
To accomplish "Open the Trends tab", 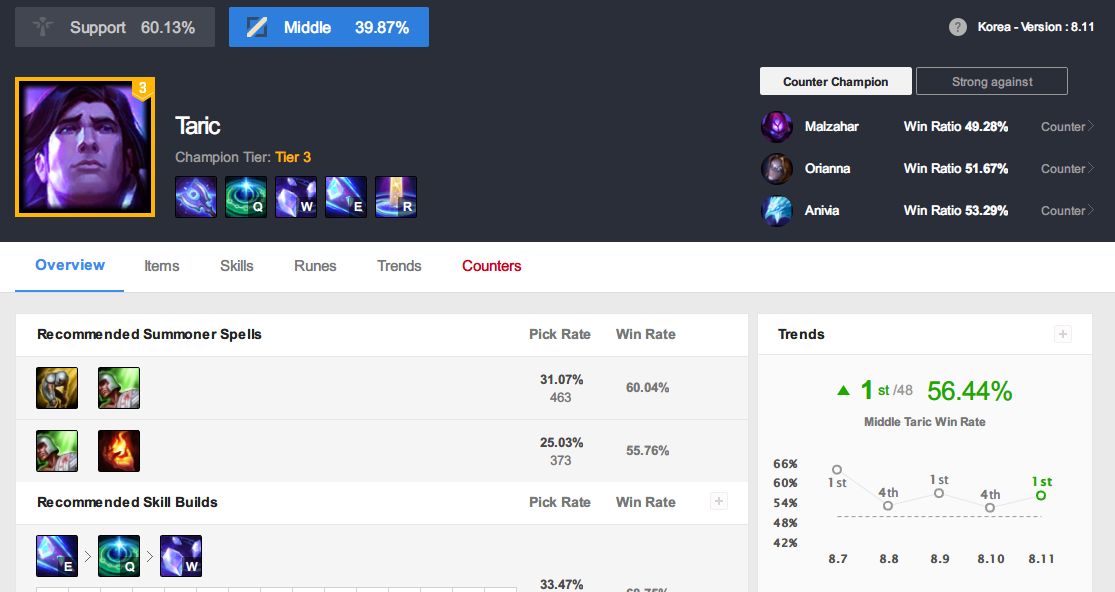I will click(399, 266).
